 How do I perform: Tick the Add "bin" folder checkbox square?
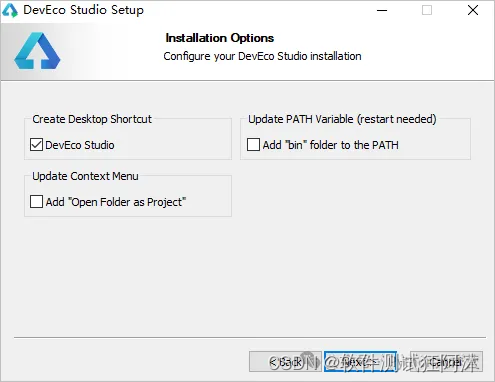pos(253,145)
